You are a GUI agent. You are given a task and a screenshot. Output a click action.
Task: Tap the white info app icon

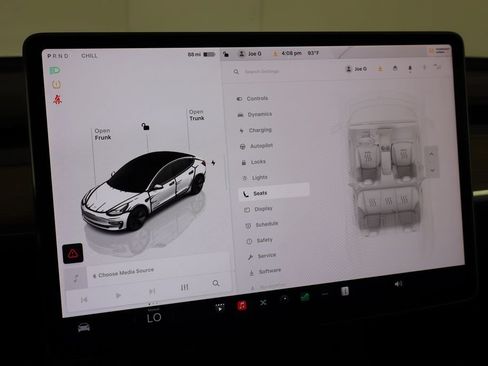tap(345, 291)
